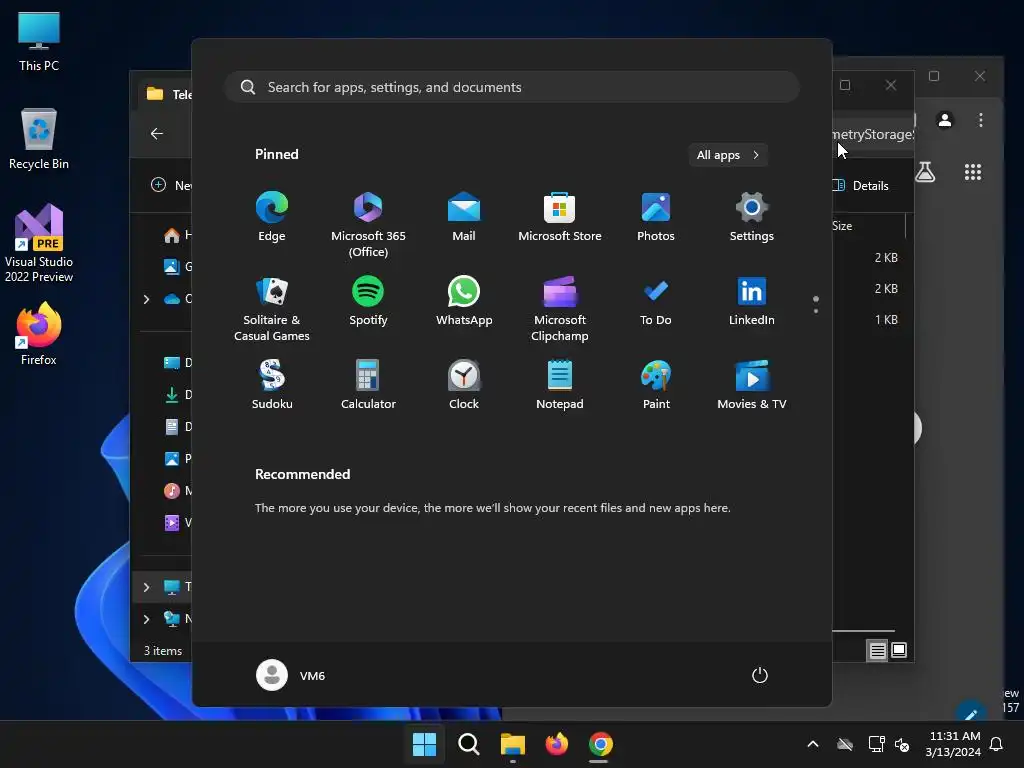Viewport: 1024px width, 768px height.
Task: Expand OneDrive node in Explorer sidebar
Action: click(x=146, y=299)
